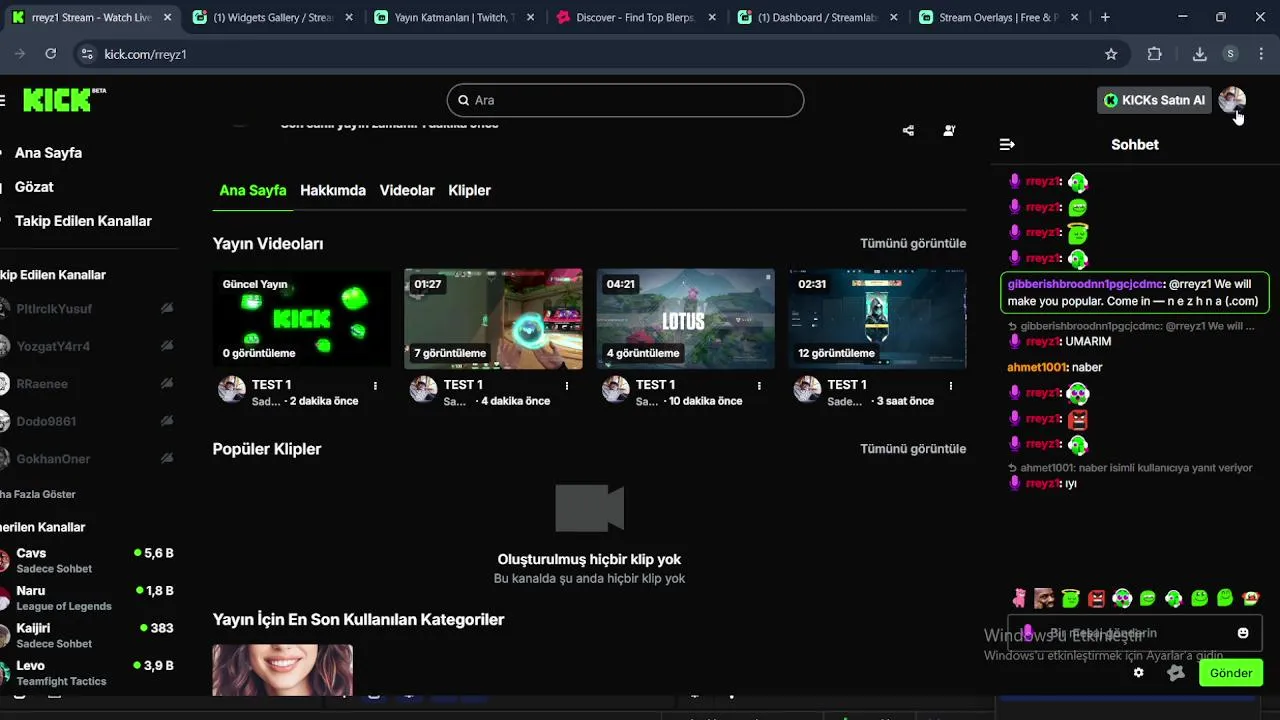Click the badge icon next to Gönder
Image resolution: width=1280 pixels, height=720 pixels.
(1176, 673)
